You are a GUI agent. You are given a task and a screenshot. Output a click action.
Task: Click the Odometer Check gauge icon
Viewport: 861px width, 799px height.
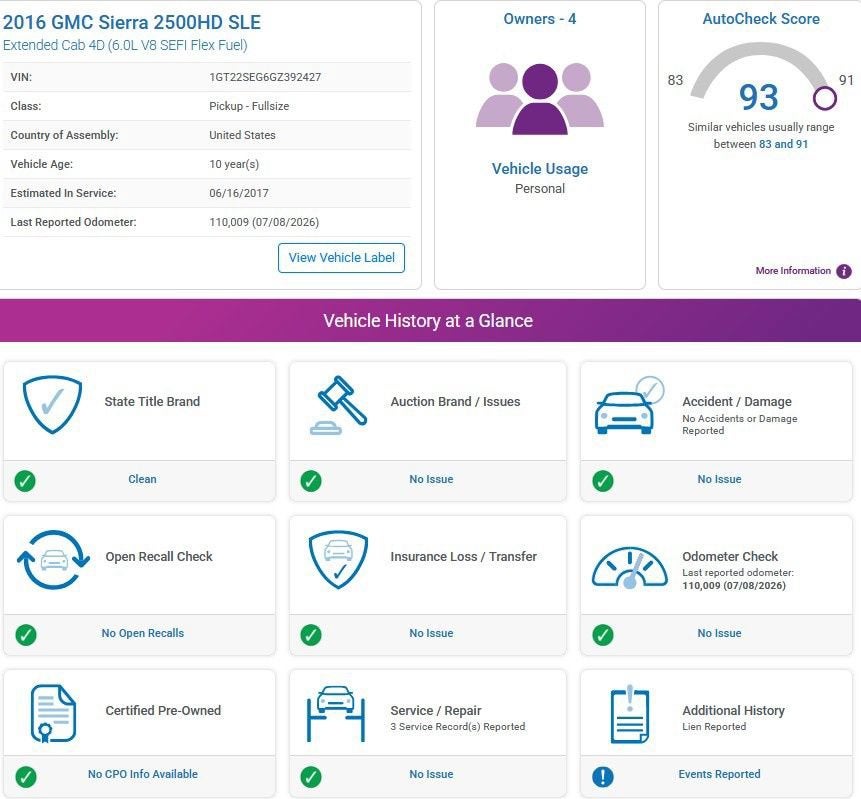629,567
